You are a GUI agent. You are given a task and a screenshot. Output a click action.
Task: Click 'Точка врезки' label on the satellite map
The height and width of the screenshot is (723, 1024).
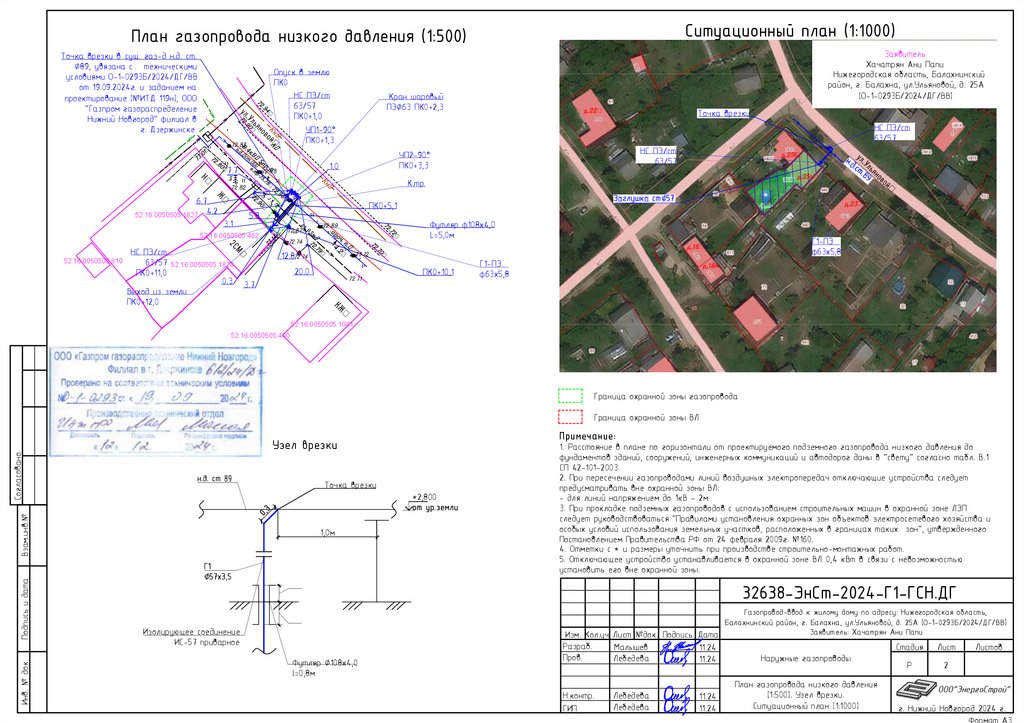[x=723, y=113]
